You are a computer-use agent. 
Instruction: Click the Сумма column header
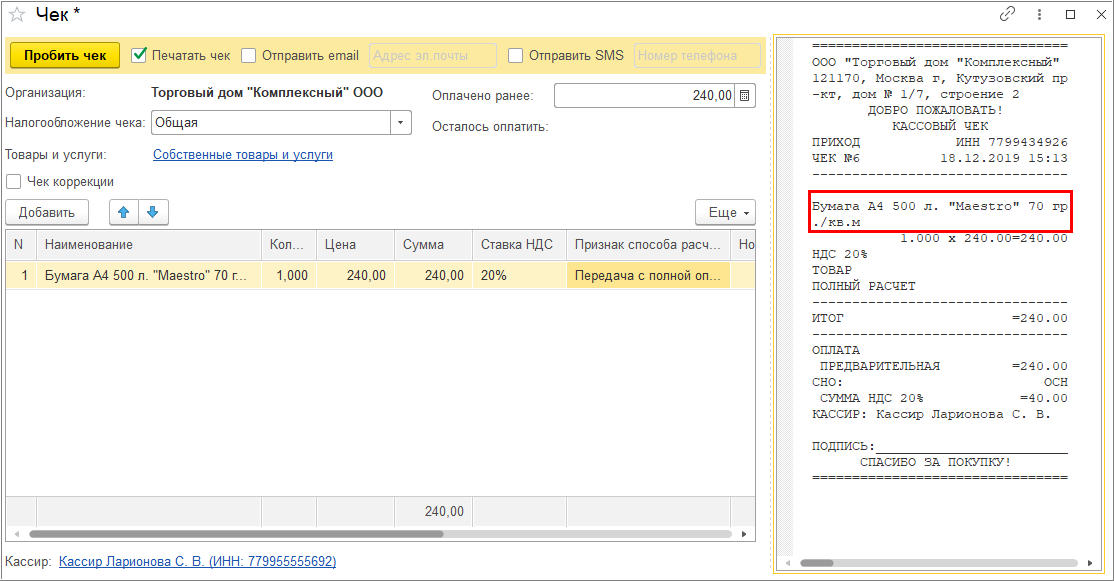tap(433, 244)
